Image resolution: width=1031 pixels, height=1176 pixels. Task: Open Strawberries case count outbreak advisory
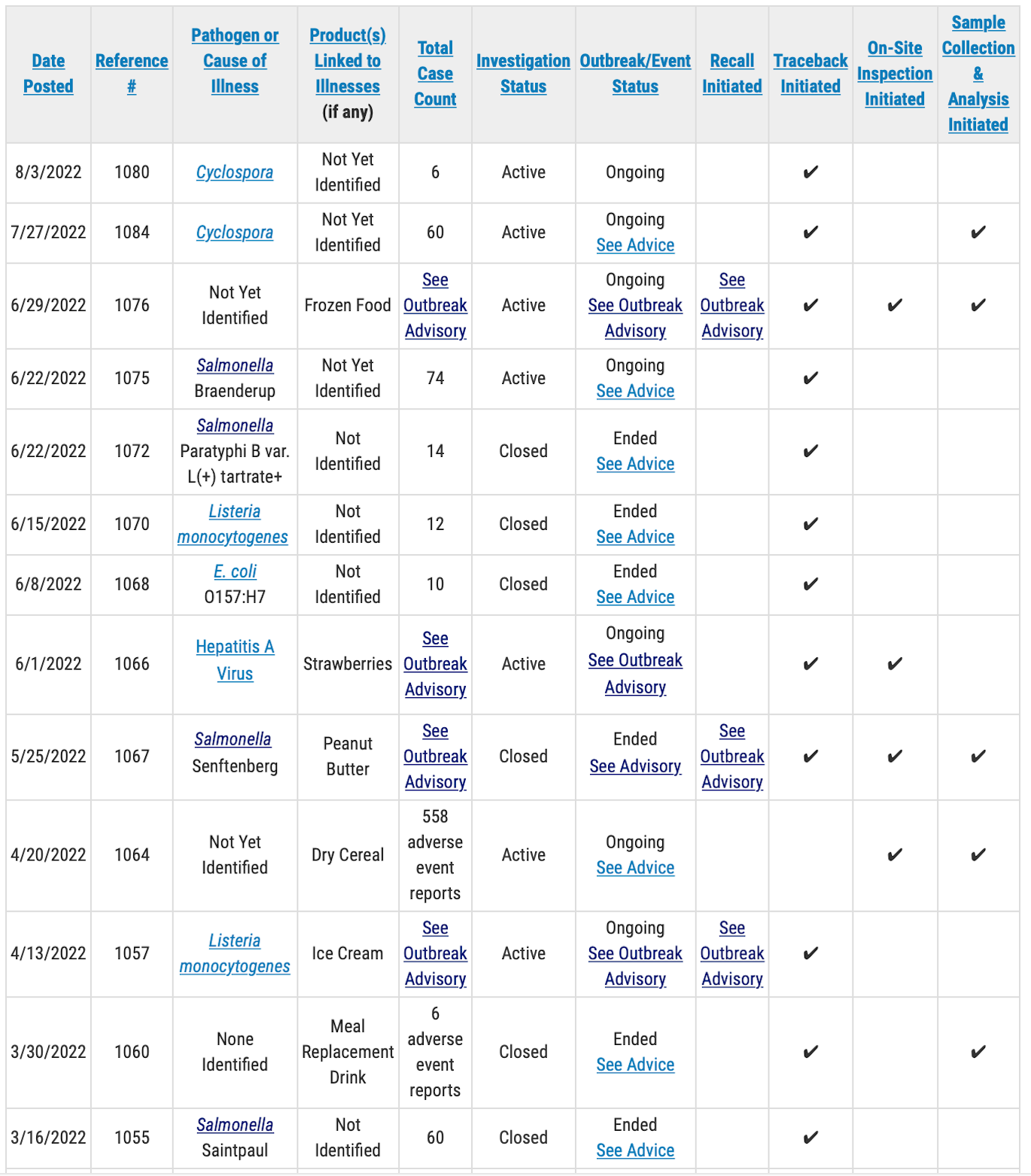tap(435, 664)
